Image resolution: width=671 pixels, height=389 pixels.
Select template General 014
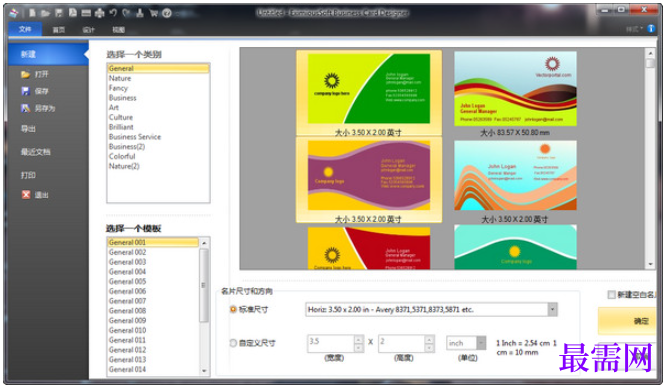click(x=153, y=369)
